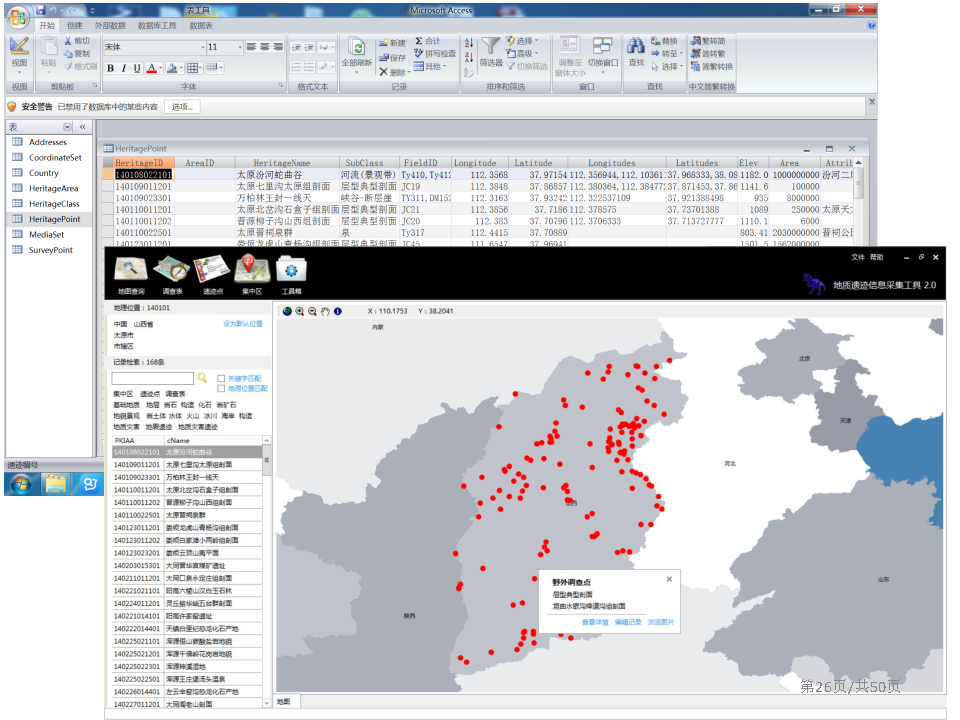The height and width of the screenshot is (720, 960).
Task: Open the file explorer taskbar icon
Action: click(x=55, y=484)
